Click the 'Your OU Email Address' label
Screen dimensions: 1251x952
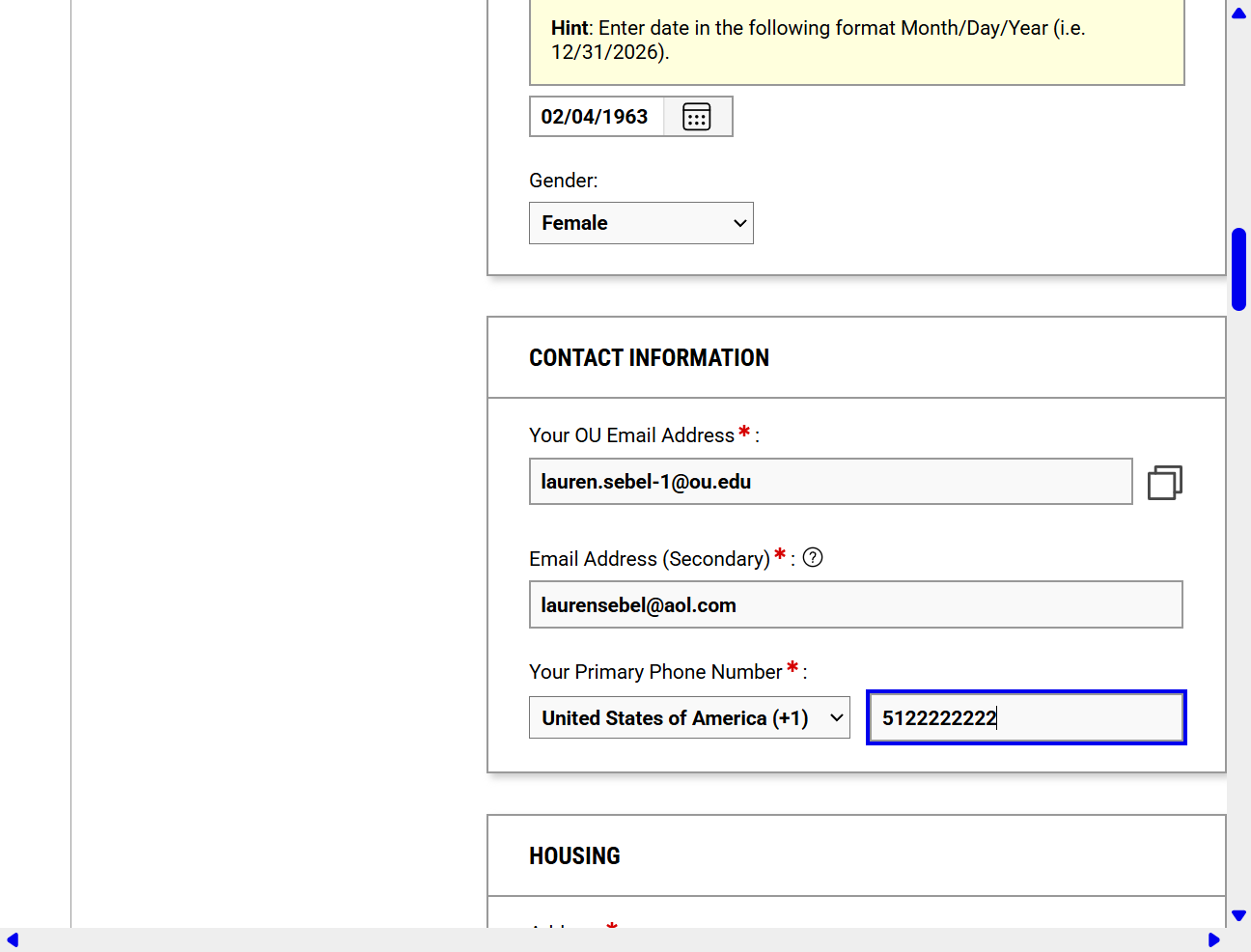coord(631,435)
